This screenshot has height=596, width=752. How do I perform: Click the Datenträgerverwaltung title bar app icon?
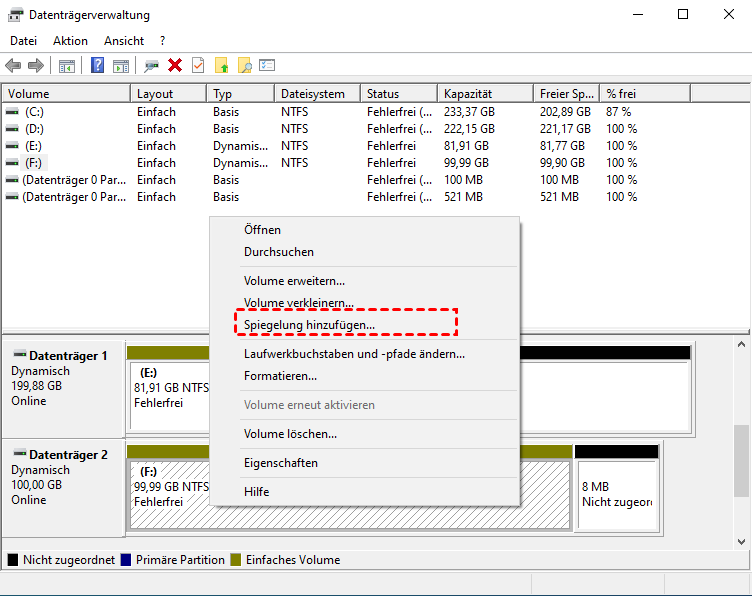[x=15, y=15]
